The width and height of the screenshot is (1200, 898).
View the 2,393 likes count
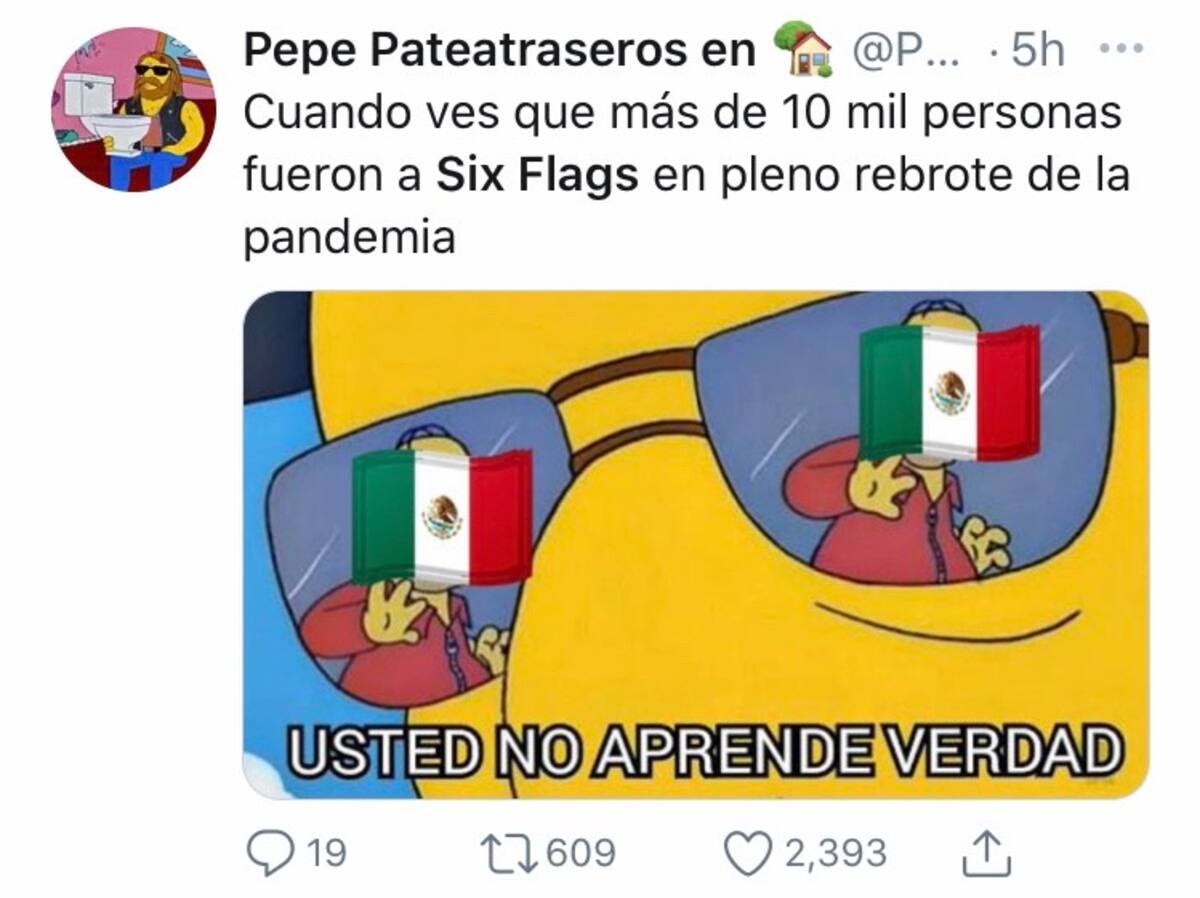[x=836, y=854]
